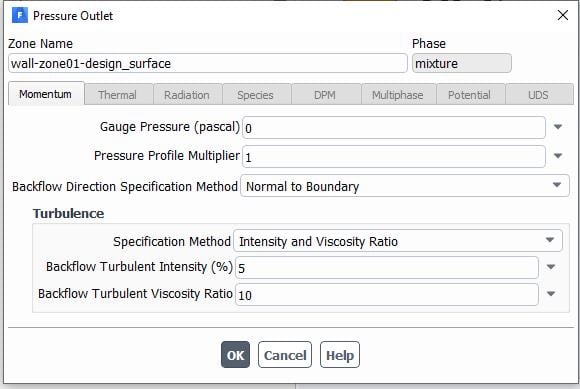Click the Zone Name text field
The width and height of the screenshot is (580, 389).
pyautogui.click(x=208, y=63)
